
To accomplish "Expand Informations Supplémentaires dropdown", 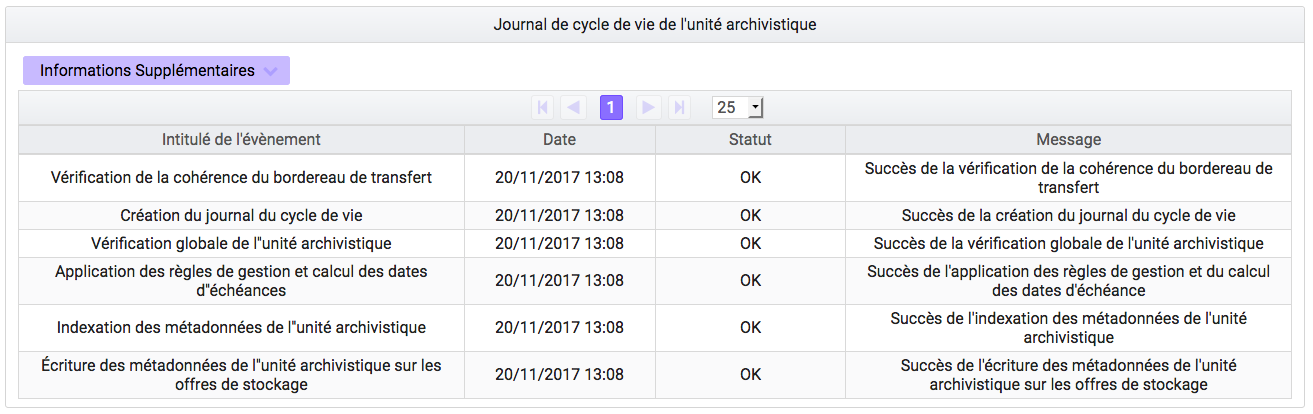I will click(x=156, y=71).
